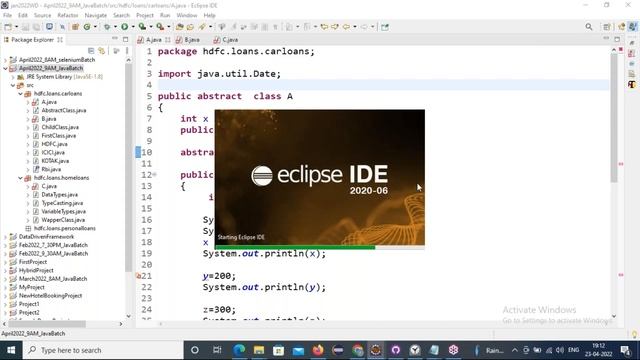Click the Search pencil toolbar icon

point(202,27)
